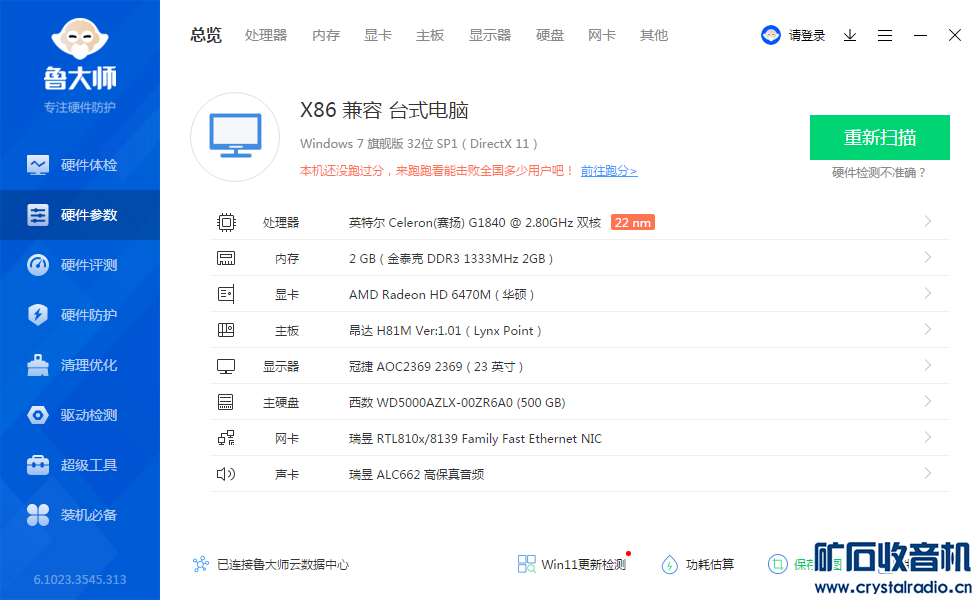Open 超级工具 super tools section
This screenshot has height=600, width=980.
(x=80, y=465)
